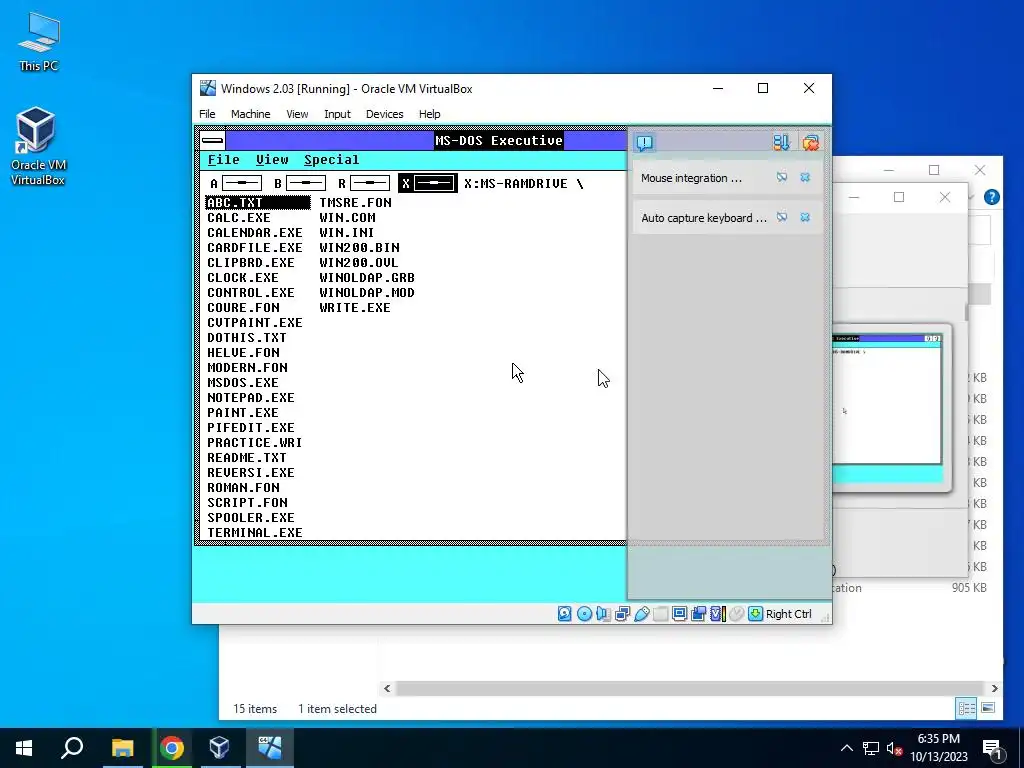Select WIN.INI in the file list
Image resolution: width=1024 pixels, height=768 pixels.
(x=346, y=232)
